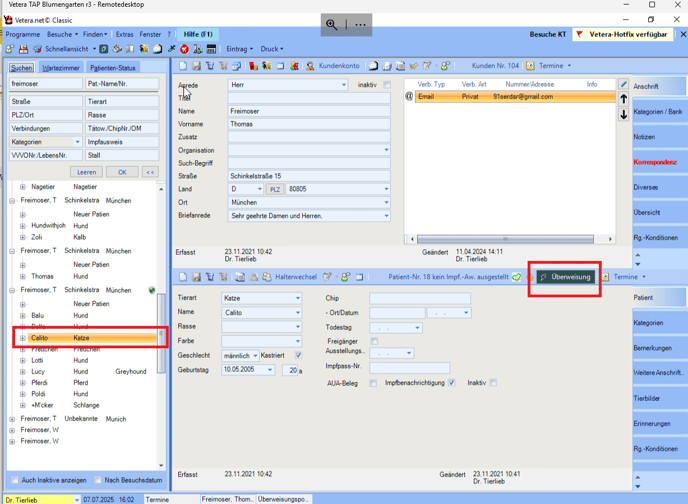Expand the Freimoser, T Unbekannte Munich node
The height and width of the screenshot is (504, 688).
12,419
